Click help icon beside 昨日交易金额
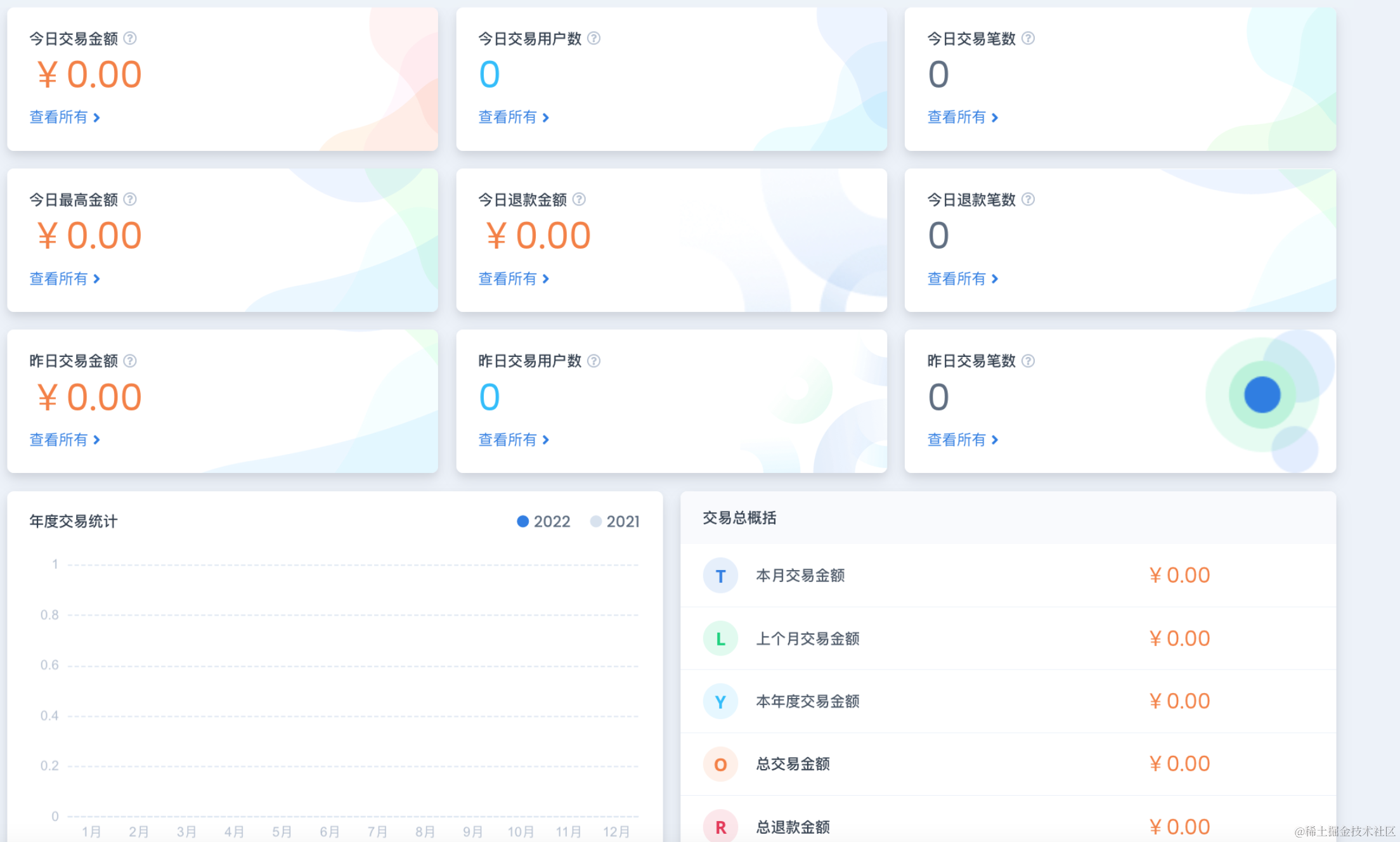Image resolution: width=1400 pixels, height=842 pixels. tap(130, 361)
